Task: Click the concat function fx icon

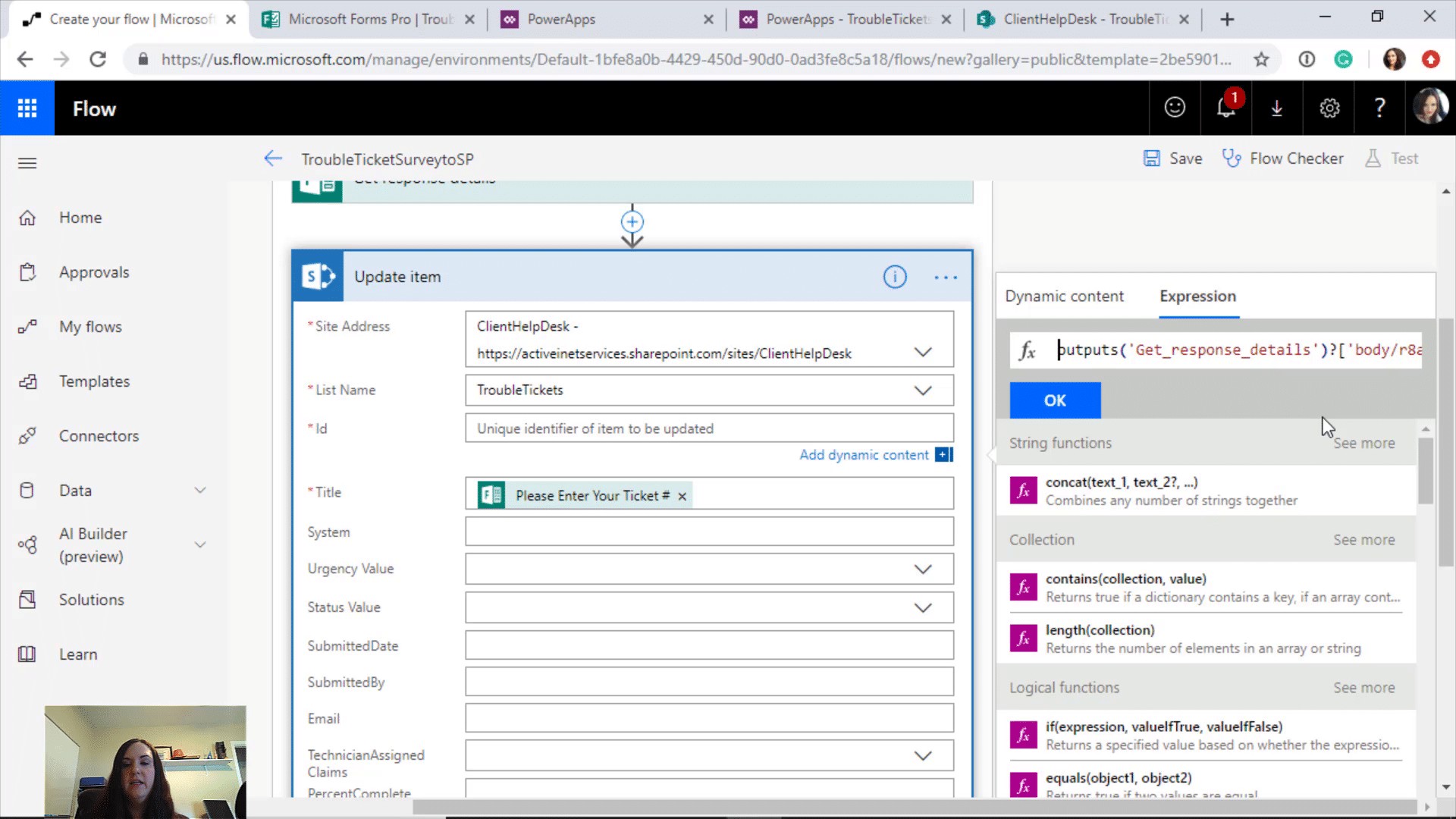Action: coord(1023,491)
